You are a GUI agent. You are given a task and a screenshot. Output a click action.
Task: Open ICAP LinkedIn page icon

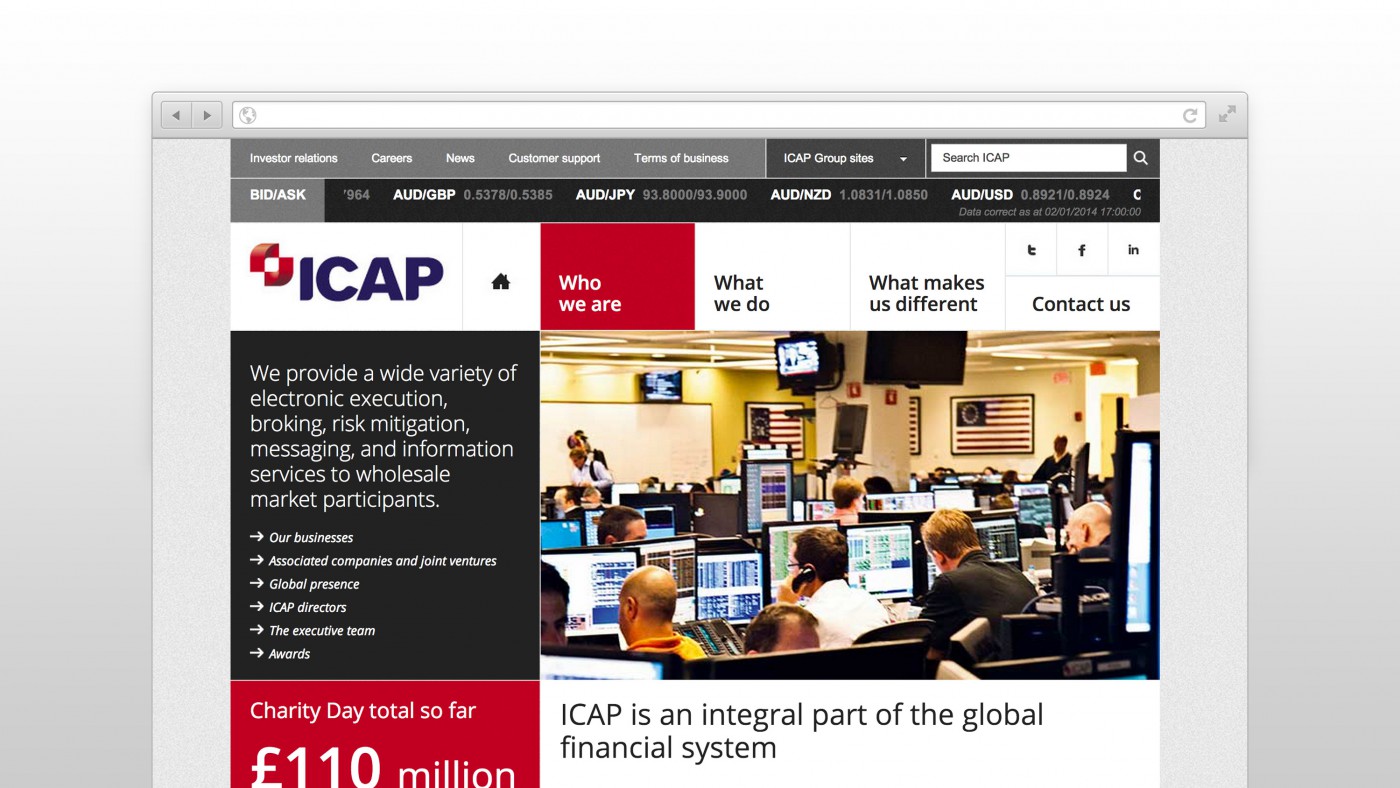coord(1133,250)
